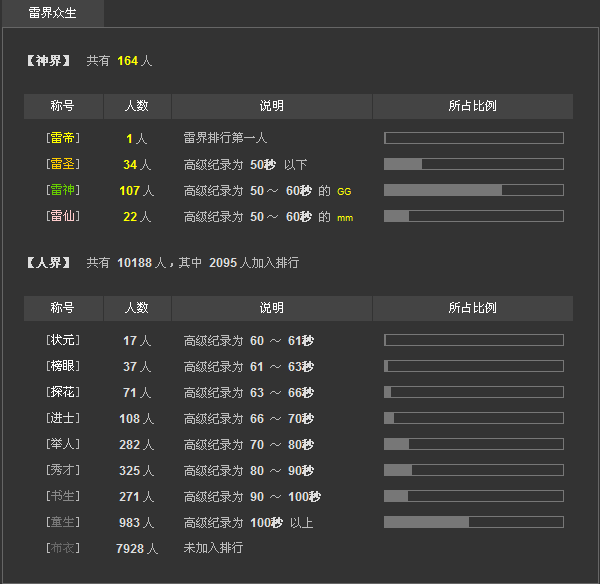The width and height of the screenshot is (600, 584).
Task: Click the 书生 title
Action: [63, 496]
